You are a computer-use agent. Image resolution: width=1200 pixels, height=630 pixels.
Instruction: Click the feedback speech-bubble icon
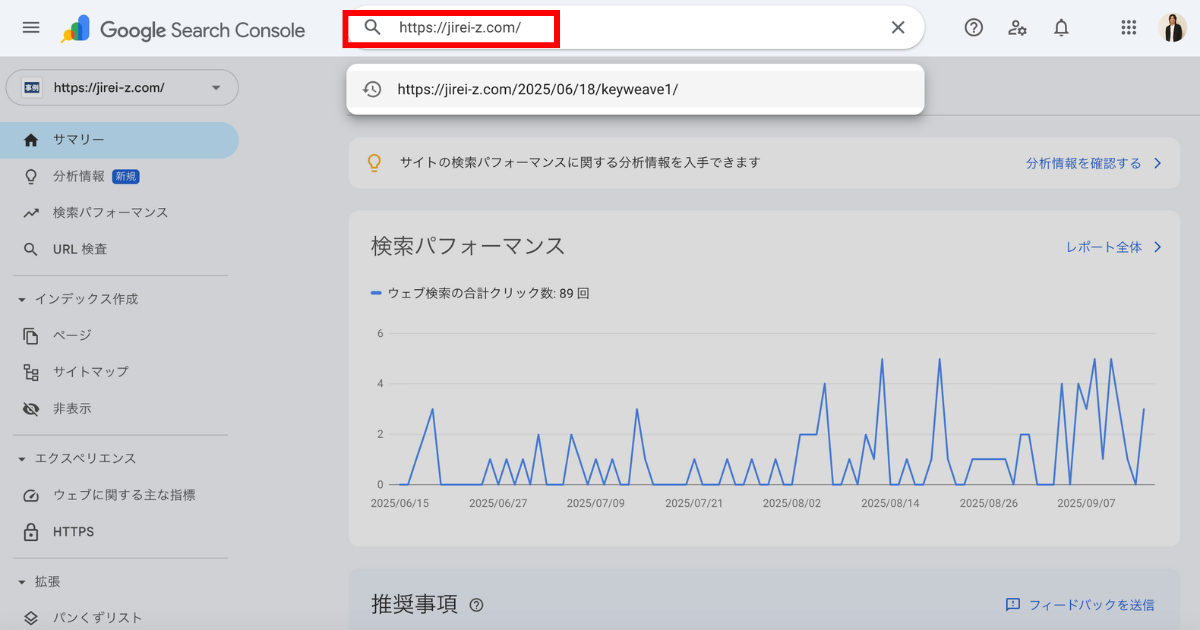point(1012,605)
